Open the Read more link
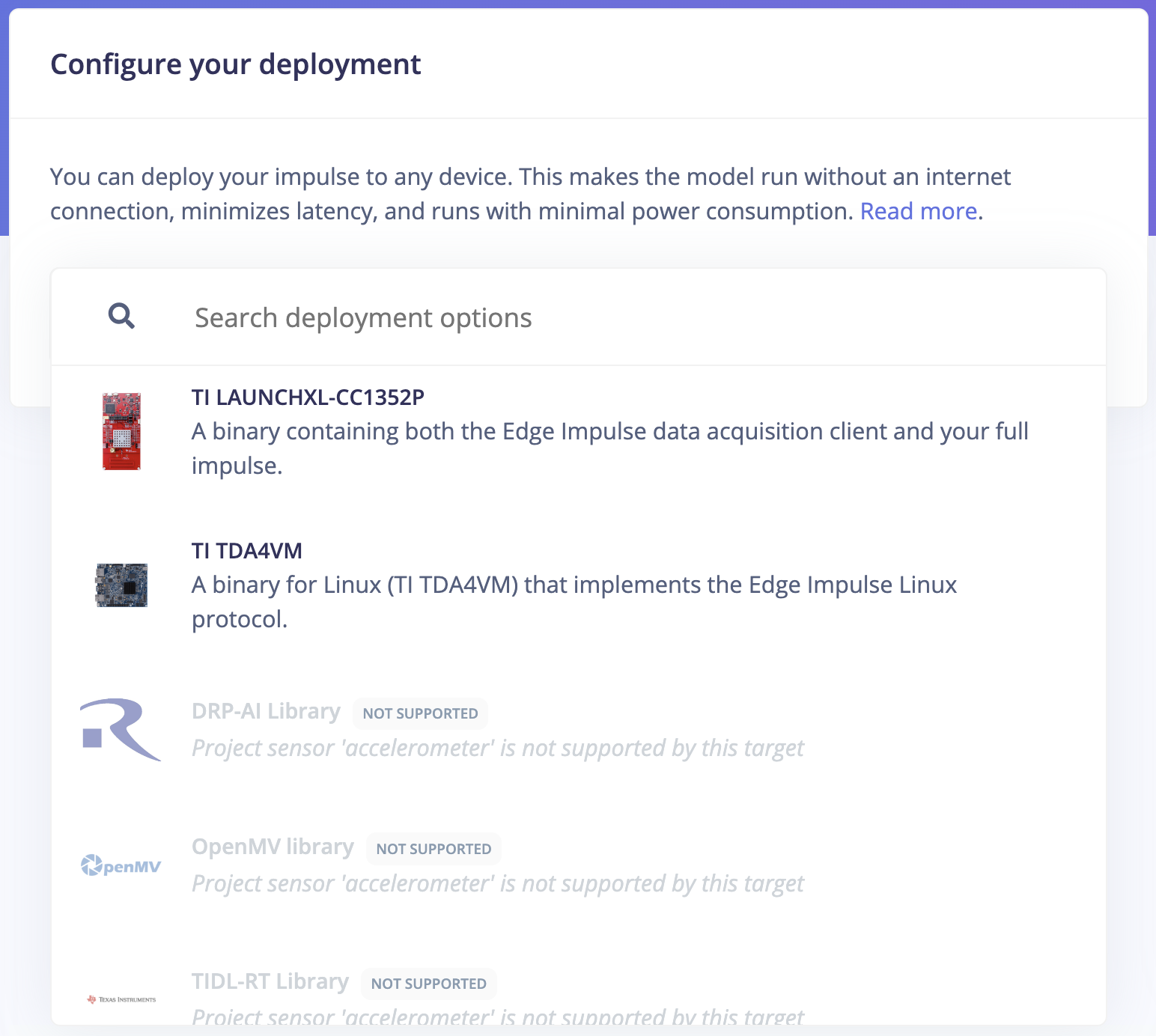 point(918,212)
